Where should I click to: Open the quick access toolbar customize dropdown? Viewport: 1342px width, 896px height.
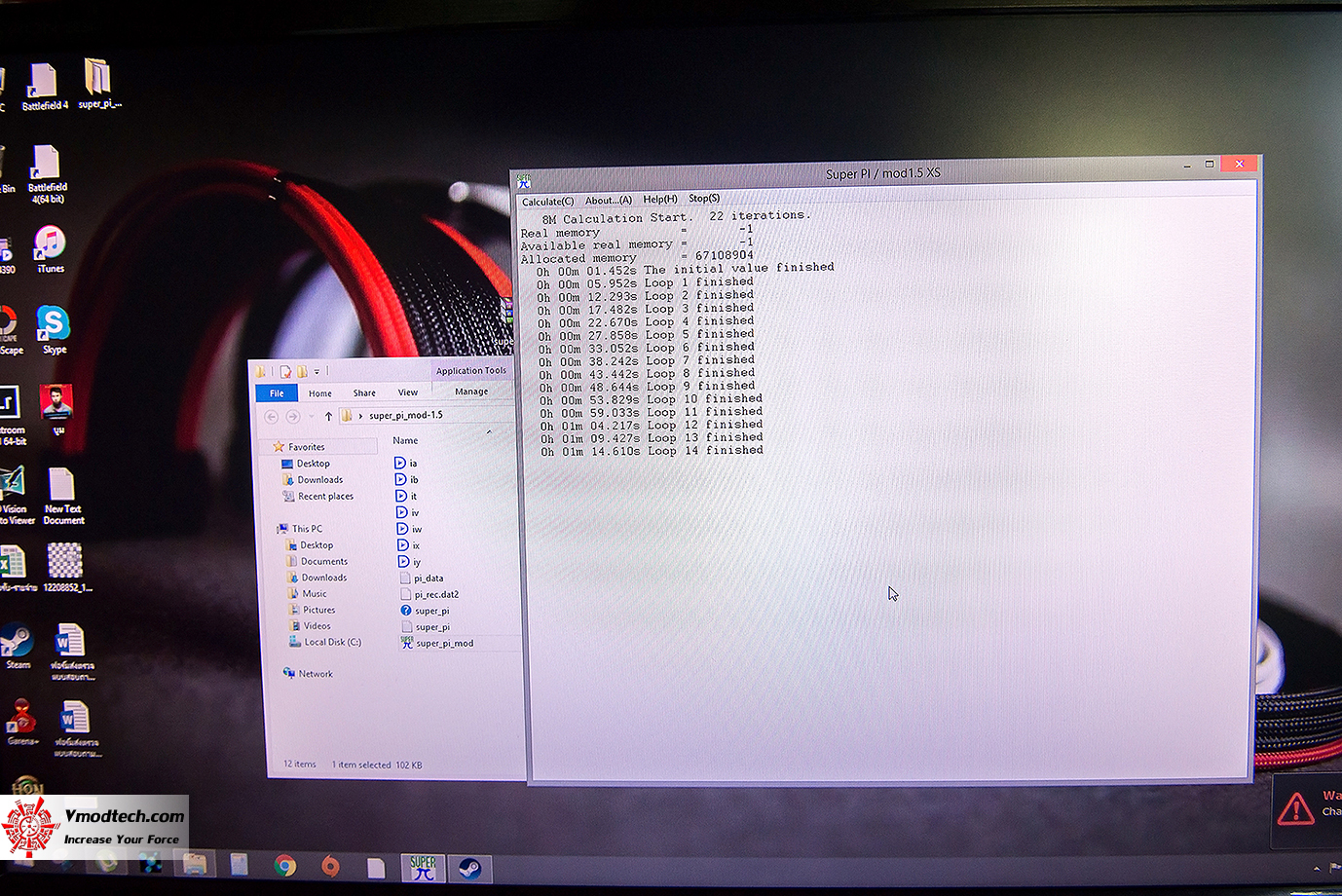click(317, 371)
